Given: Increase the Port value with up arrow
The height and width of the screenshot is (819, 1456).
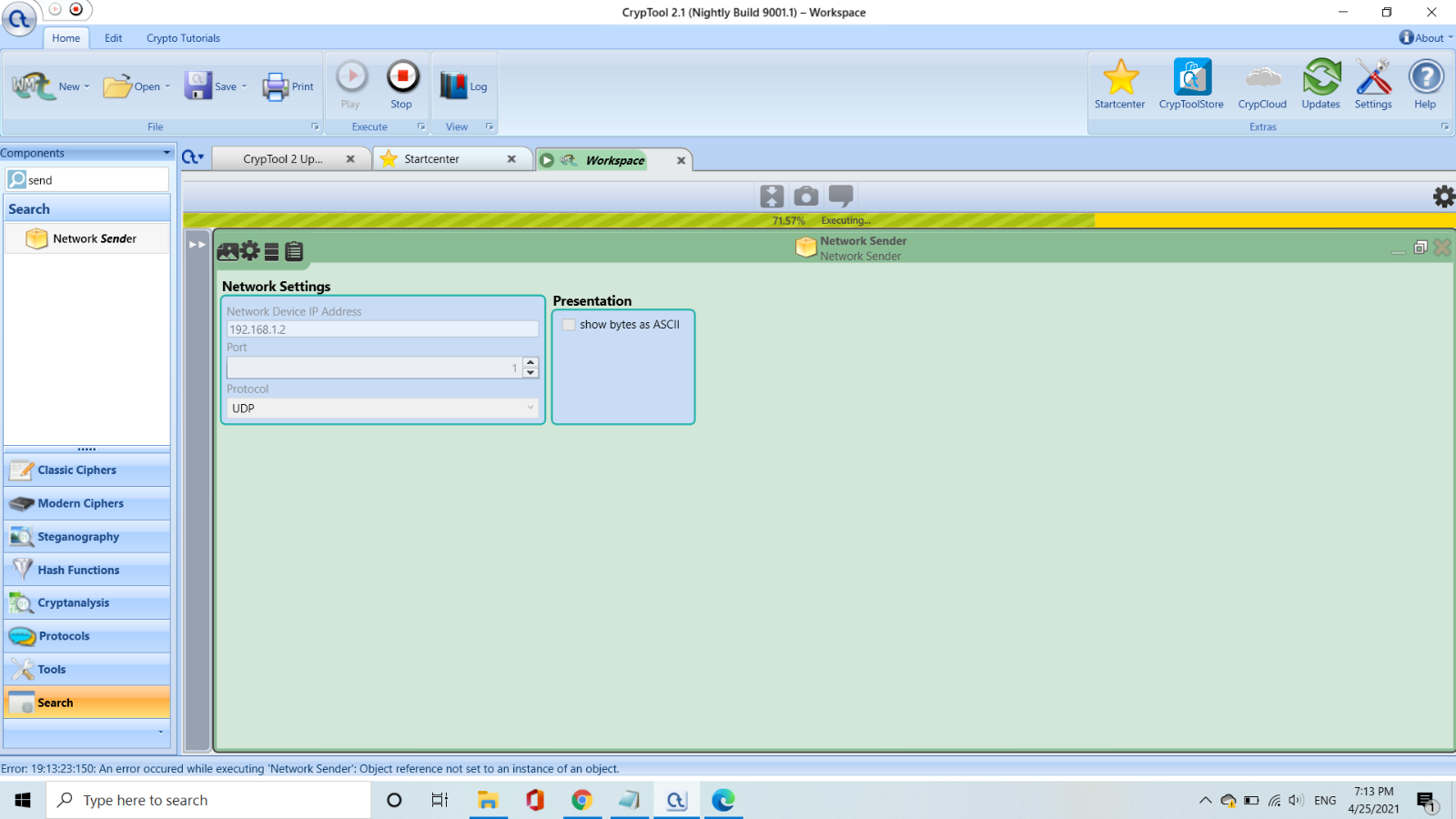Looking at the screenshot, I should pyautogui.click(x=531, y=362).
